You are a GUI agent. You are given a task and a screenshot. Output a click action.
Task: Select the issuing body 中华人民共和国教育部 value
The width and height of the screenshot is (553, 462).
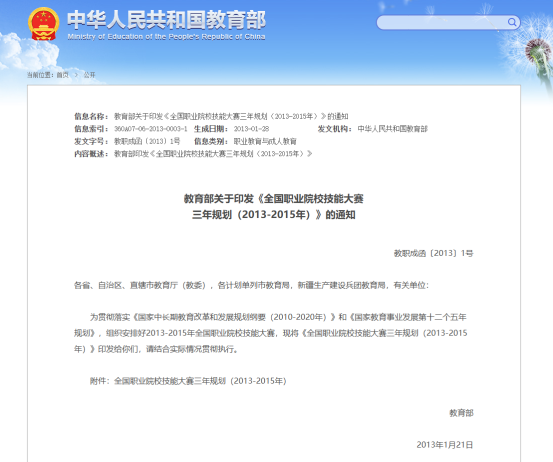click(x=393, y=129)
